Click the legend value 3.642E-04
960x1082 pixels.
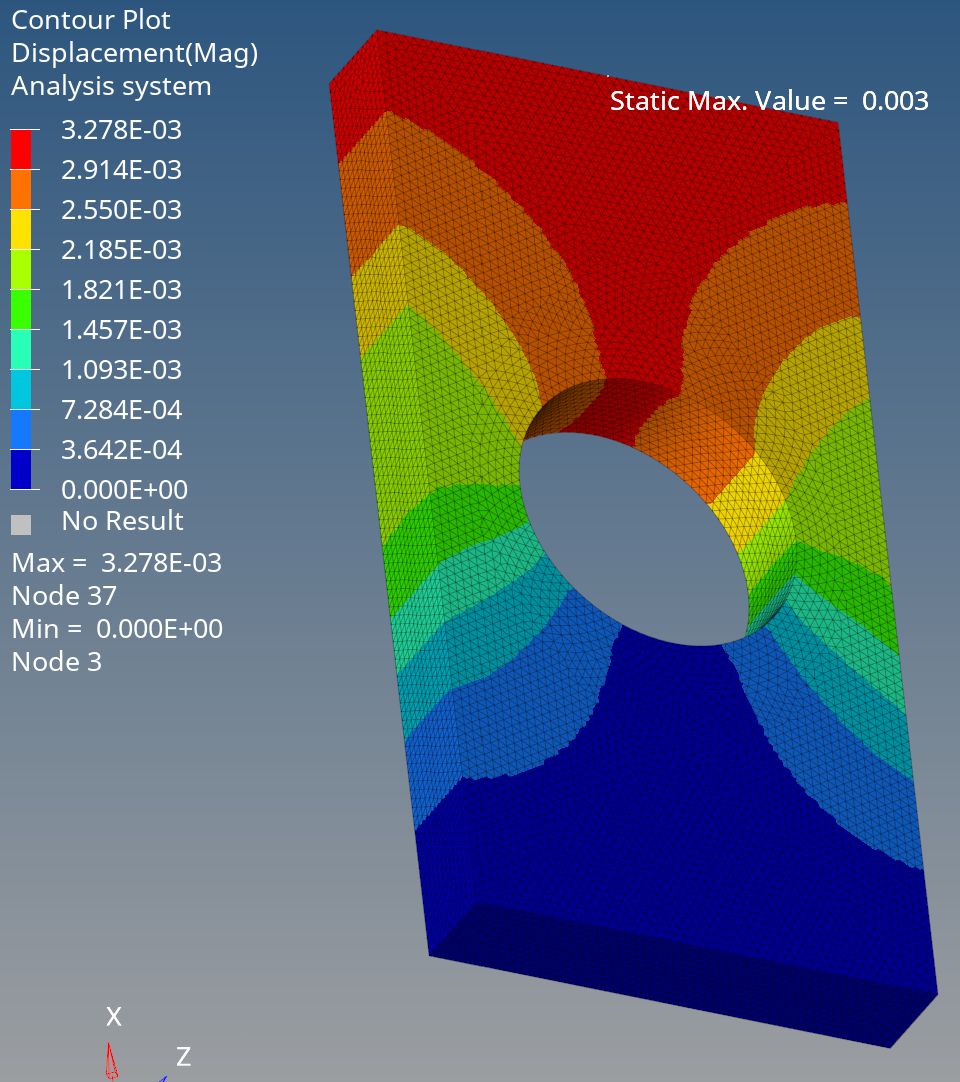tap(121, 450)
